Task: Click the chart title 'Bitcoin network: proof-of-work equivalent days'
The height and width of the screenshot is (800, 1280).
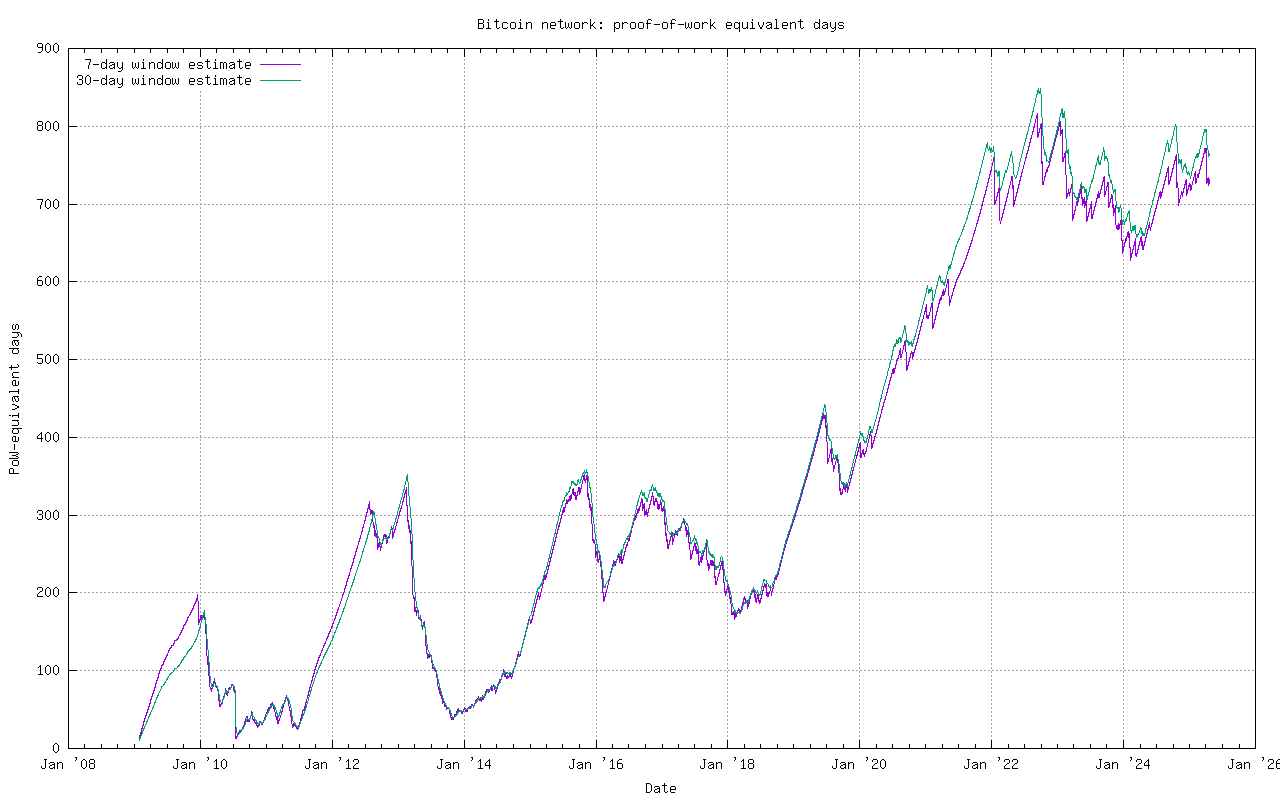Action: tap(660, 24)
